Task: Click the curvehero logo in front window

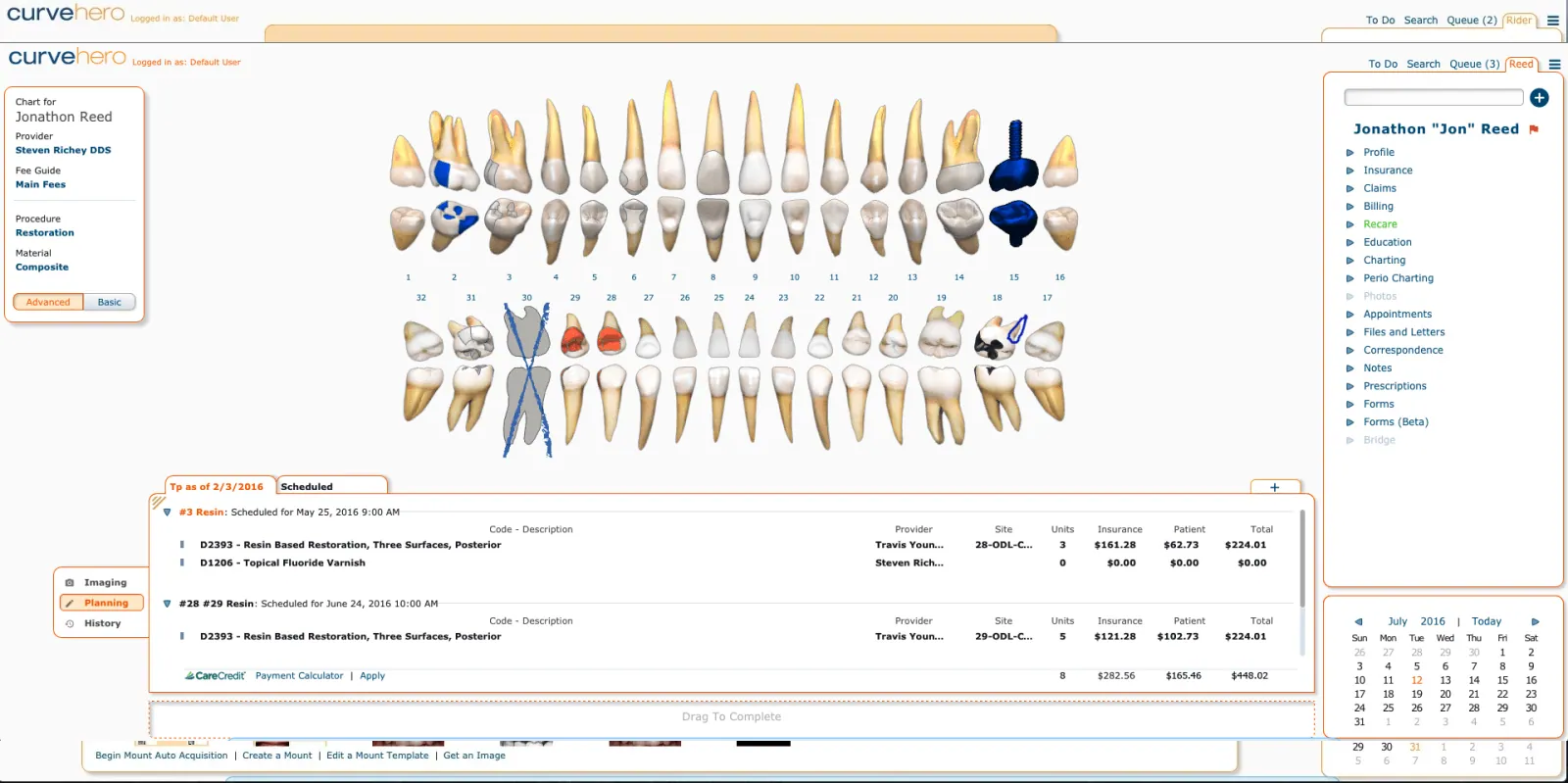Action: (67, 57)
